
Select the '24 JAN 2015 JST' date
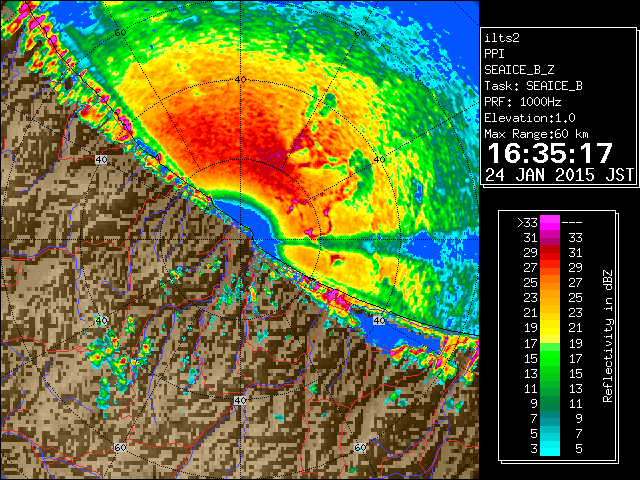click(559, 175)
